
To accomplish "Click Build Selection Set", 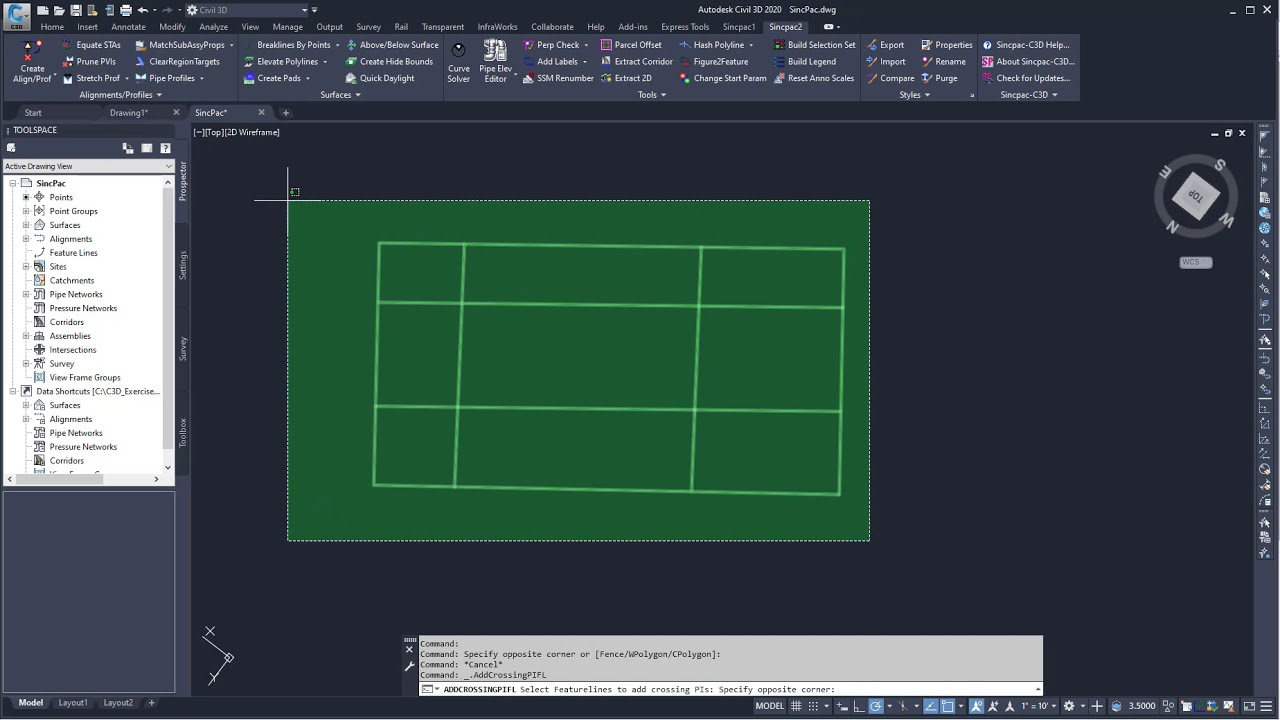I will pos(814,45).
